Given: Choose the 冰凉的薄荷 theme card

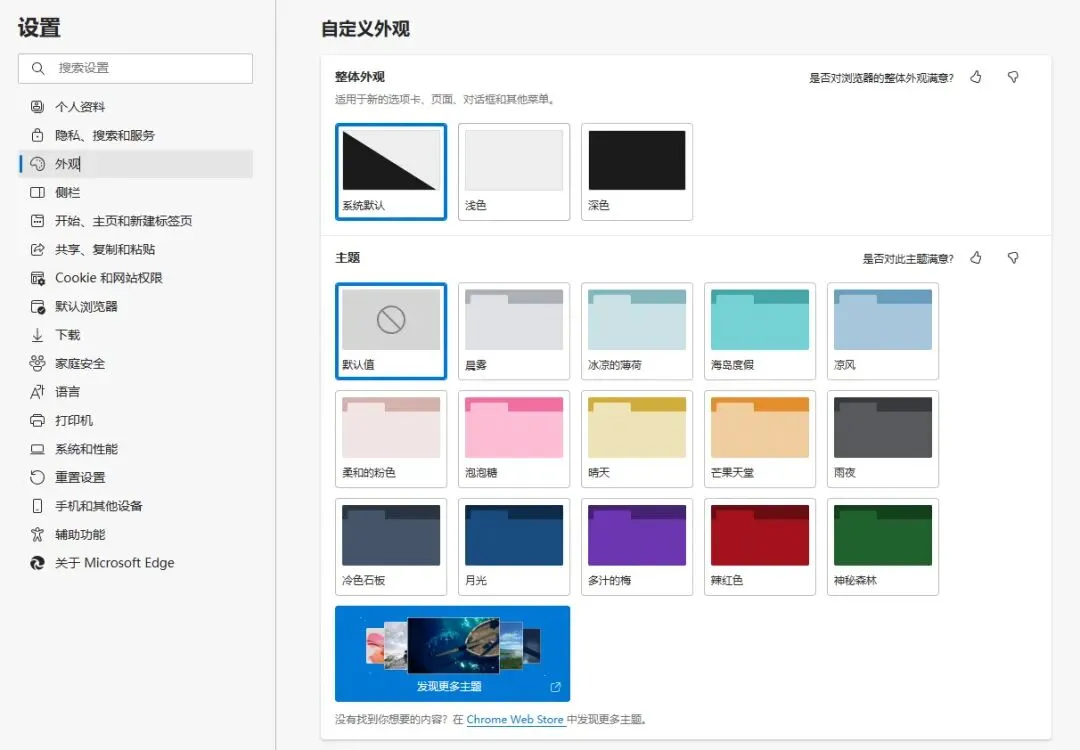Looking at the screenshot, I should [x=636, y=331].
